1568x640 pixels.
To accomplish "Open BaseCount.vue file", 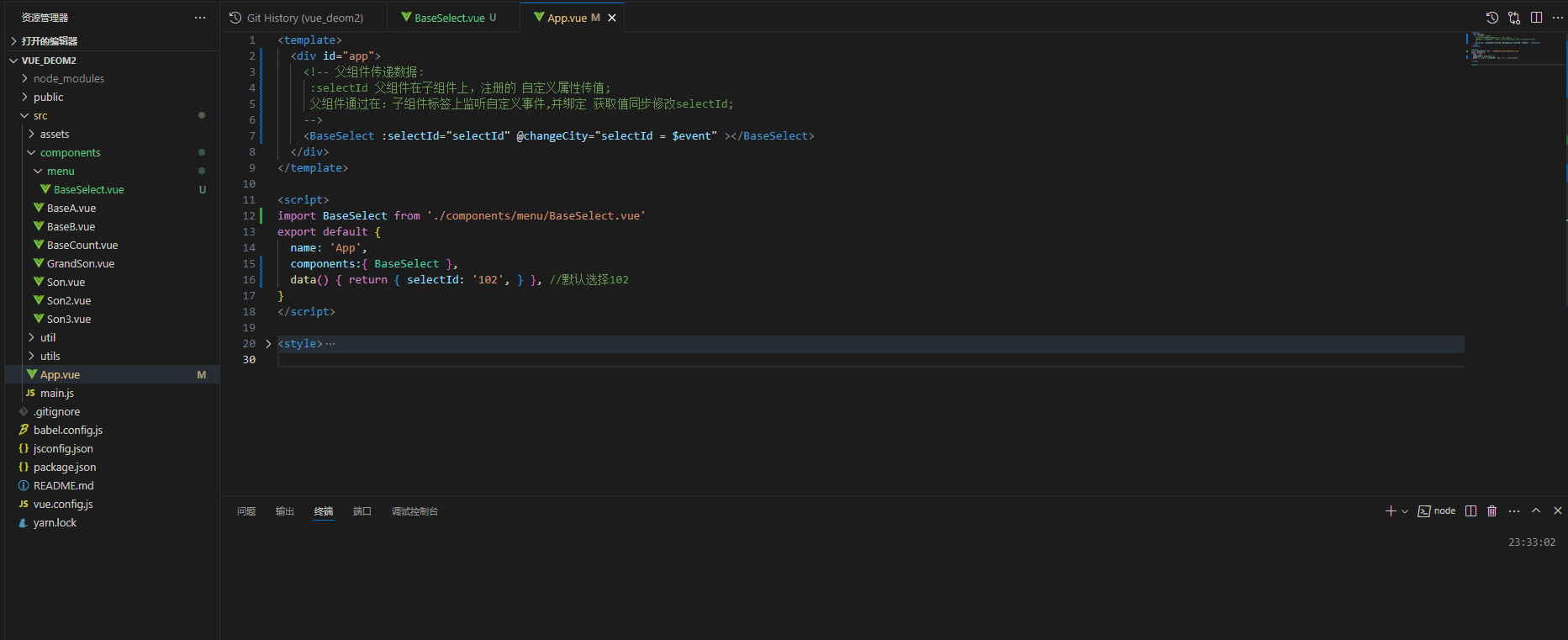I will (x=112, y=246).
